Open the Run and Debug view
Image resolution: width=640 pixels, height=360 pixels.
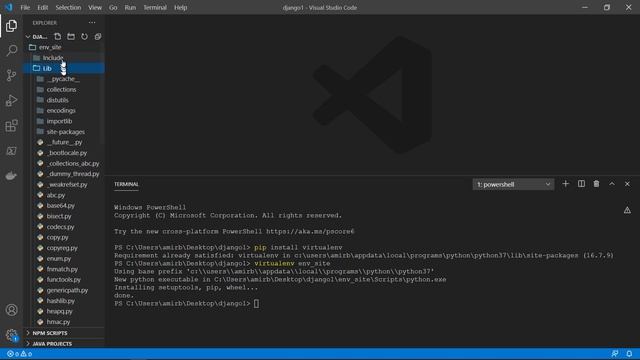tap(11, 100)
